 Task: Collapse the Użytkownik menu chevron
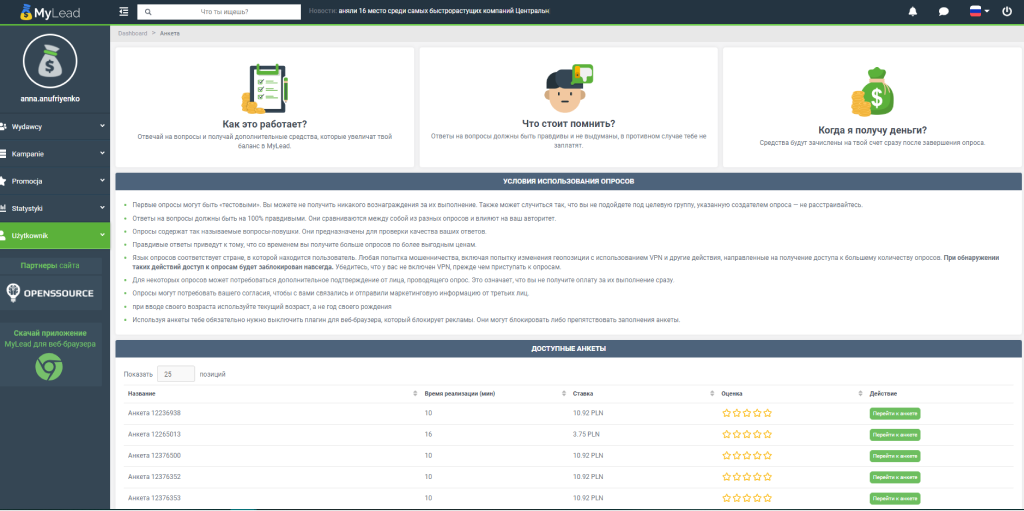point(102,235)
